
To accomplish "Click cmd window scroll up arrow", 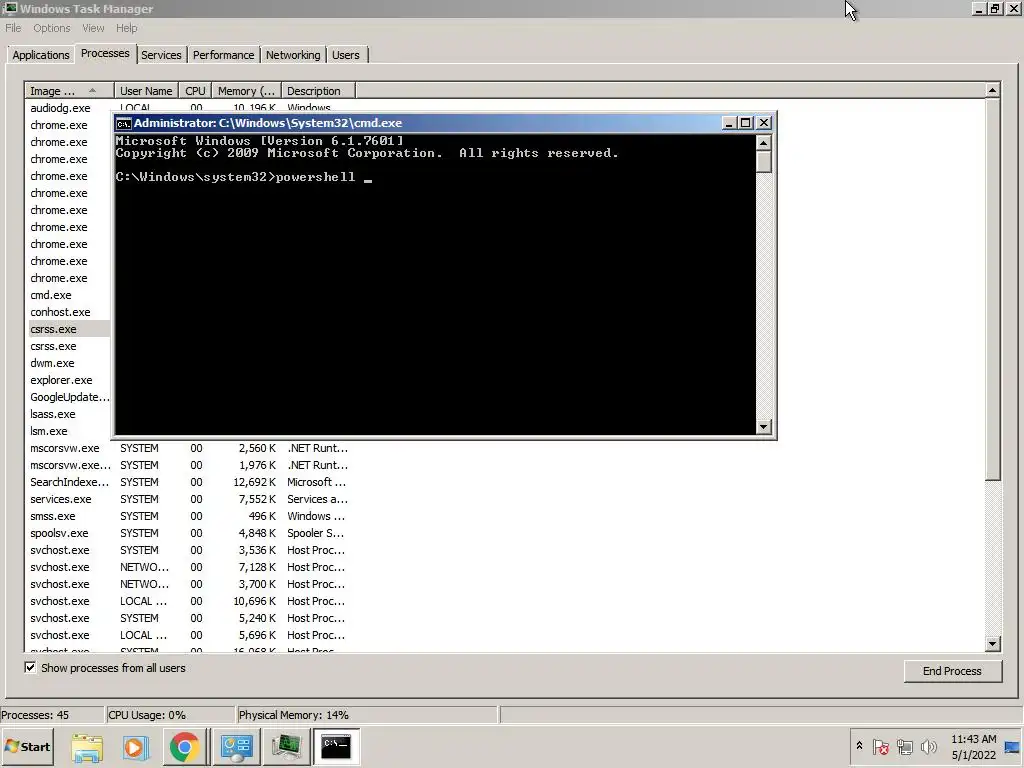I will tap(763, 143).
